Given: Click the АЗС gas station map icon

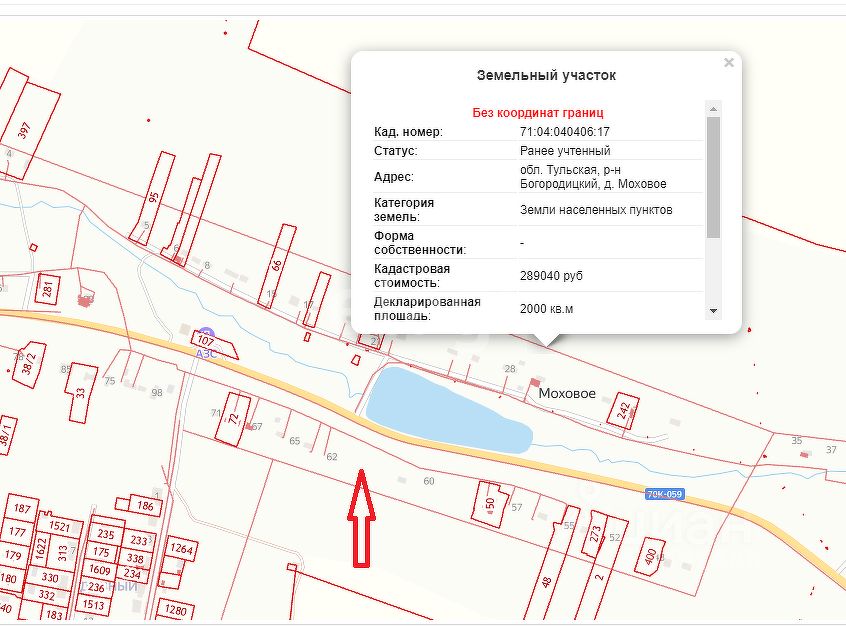Looking at the screenshot, I should point(206,334).
